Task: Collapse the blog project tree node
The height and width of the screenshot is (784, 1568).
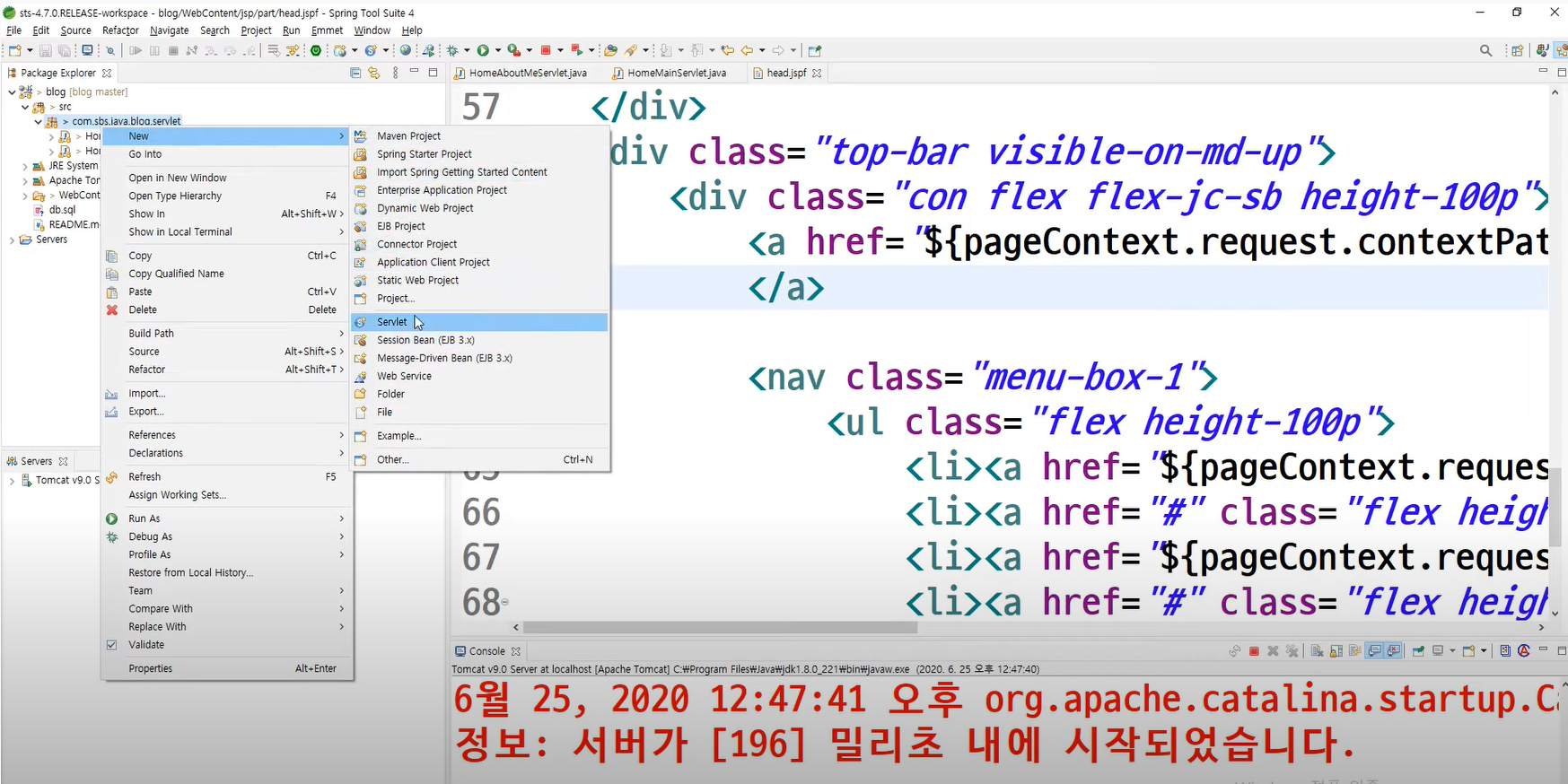Action: 12,91
